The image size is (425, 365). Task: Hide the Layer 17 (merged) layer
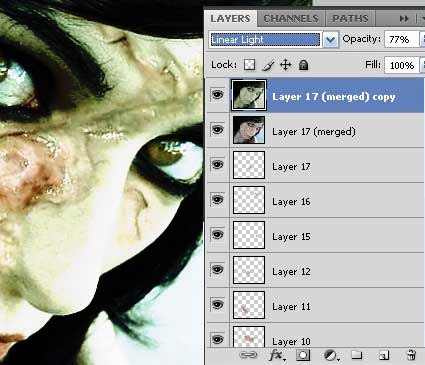click(217, 130)
